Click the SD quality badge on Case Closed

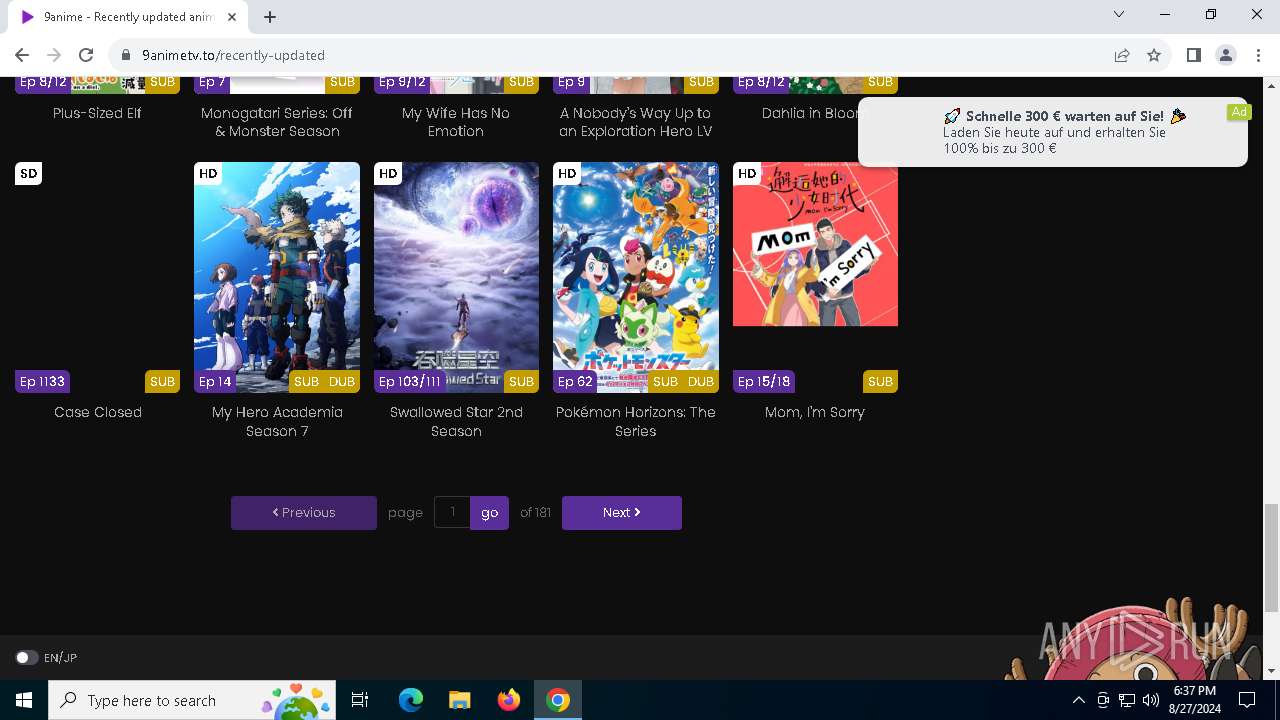(x=28, y=174)
